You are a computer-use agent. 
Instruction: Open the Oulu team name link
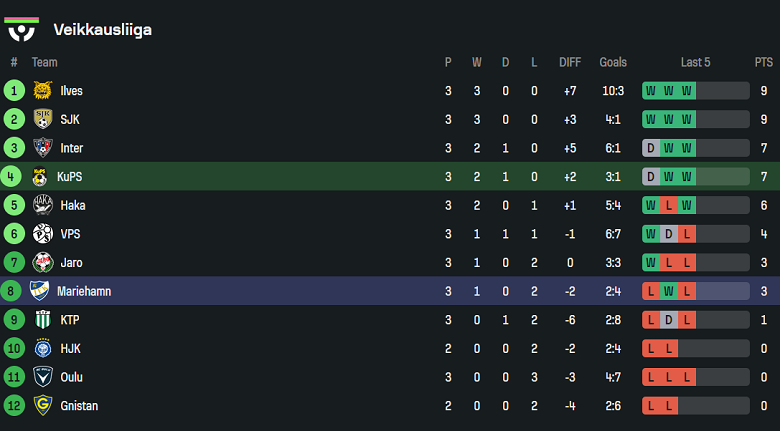pyautogui.click(x=72, y=377)
